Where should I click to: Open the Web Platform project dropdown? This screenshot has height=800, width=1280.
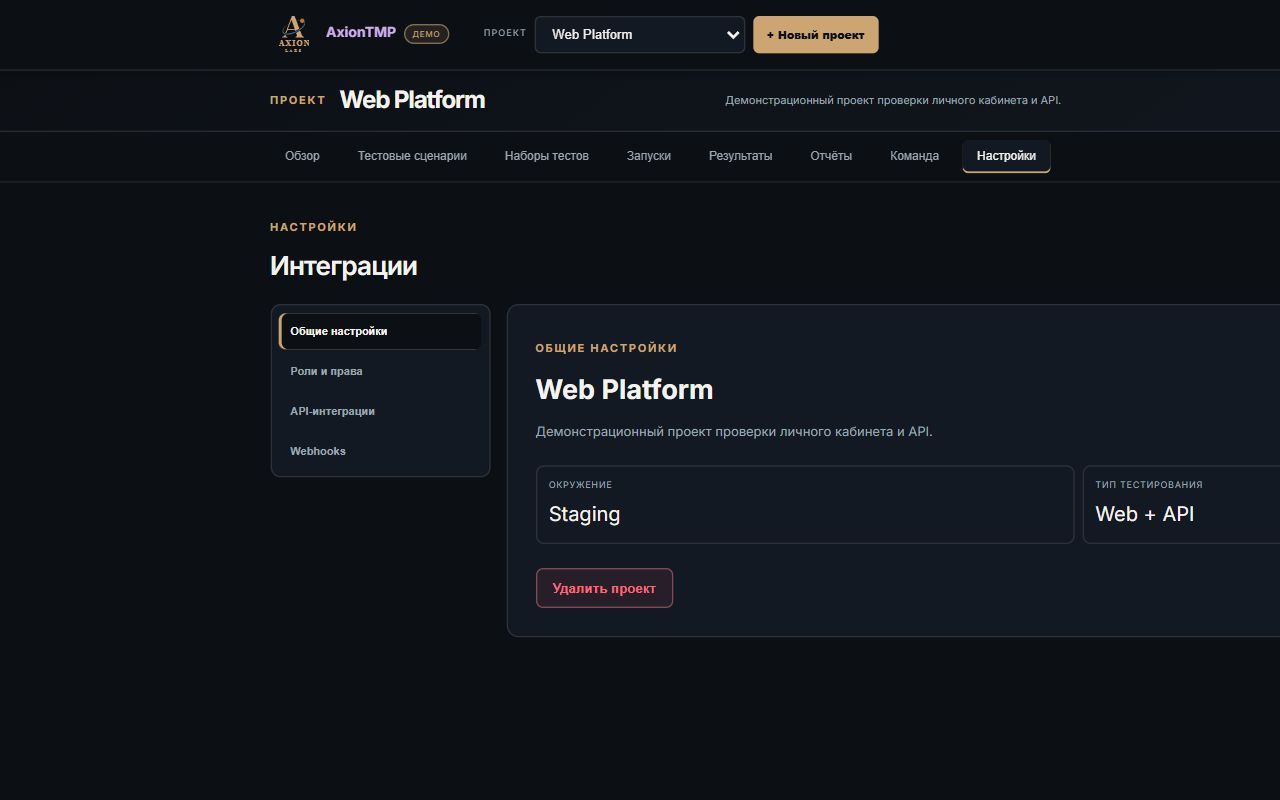(640, 34)
